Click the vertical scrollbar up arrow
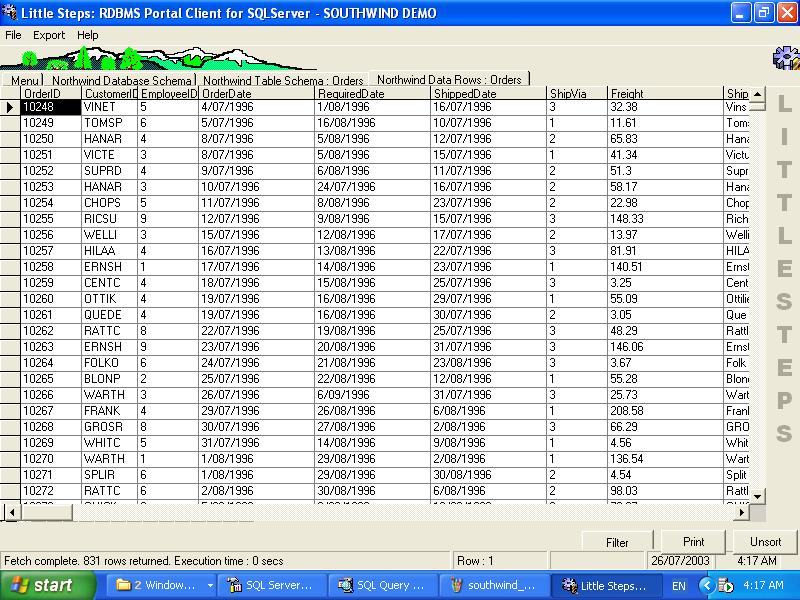 (757, 94)
